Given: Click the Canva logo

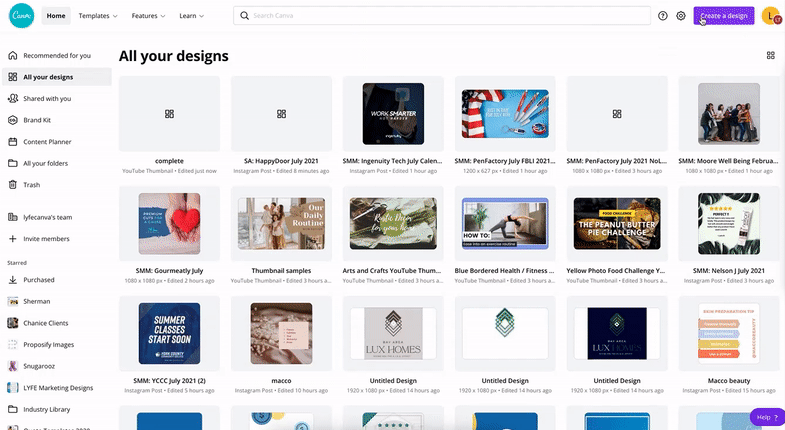Looking at the screenshot, I should pos(22,16).
